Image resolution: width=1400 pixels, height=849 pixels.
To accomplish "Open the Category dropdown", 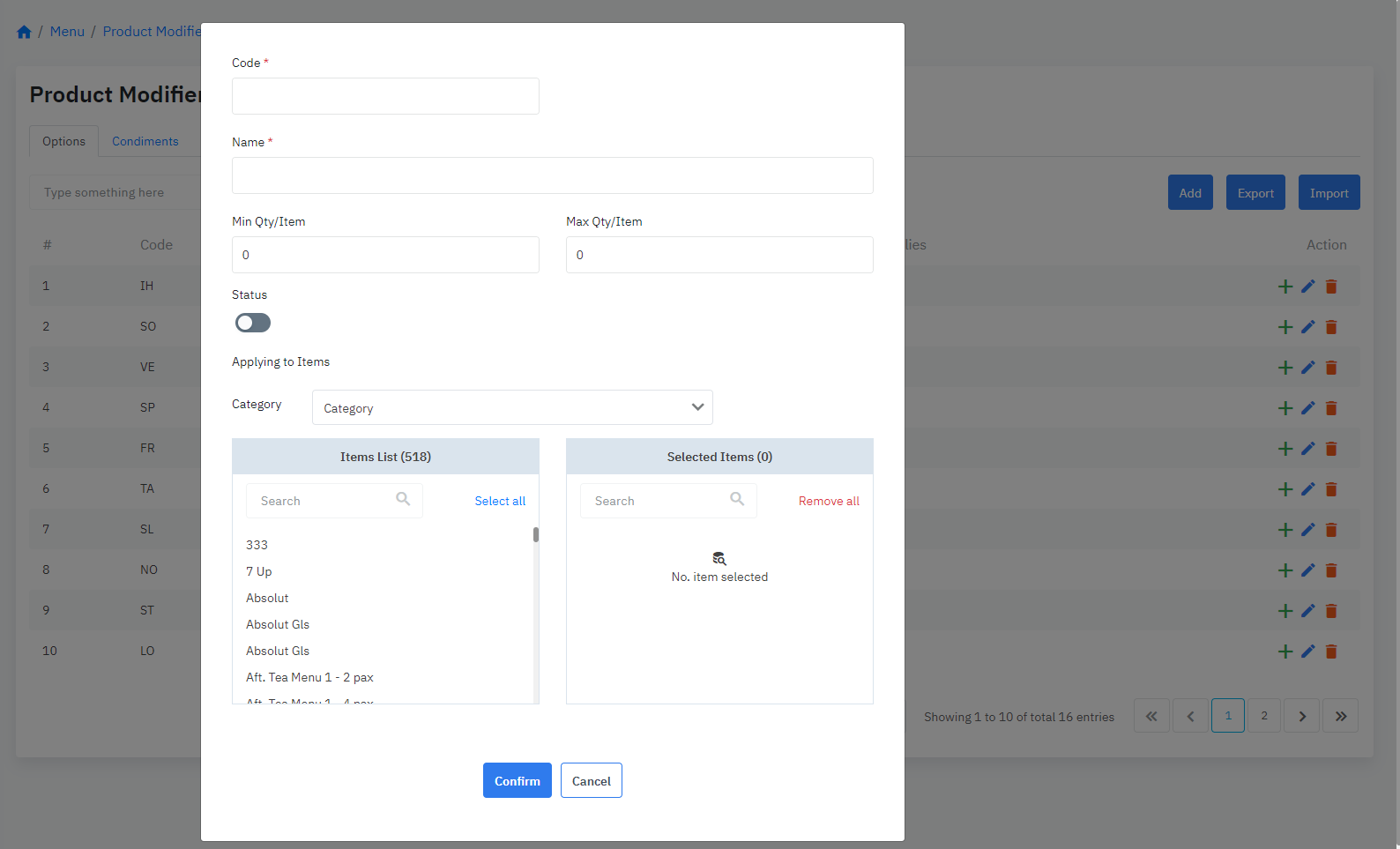I will click(x=512, y=407).
